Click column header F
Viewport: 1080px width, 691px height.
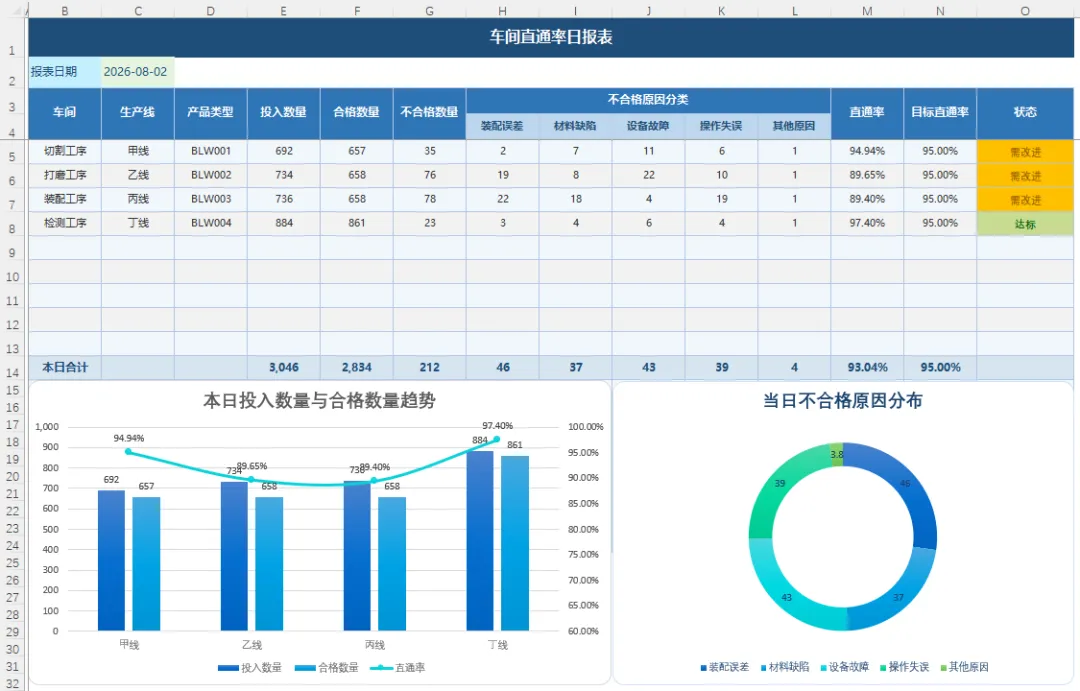357,10
